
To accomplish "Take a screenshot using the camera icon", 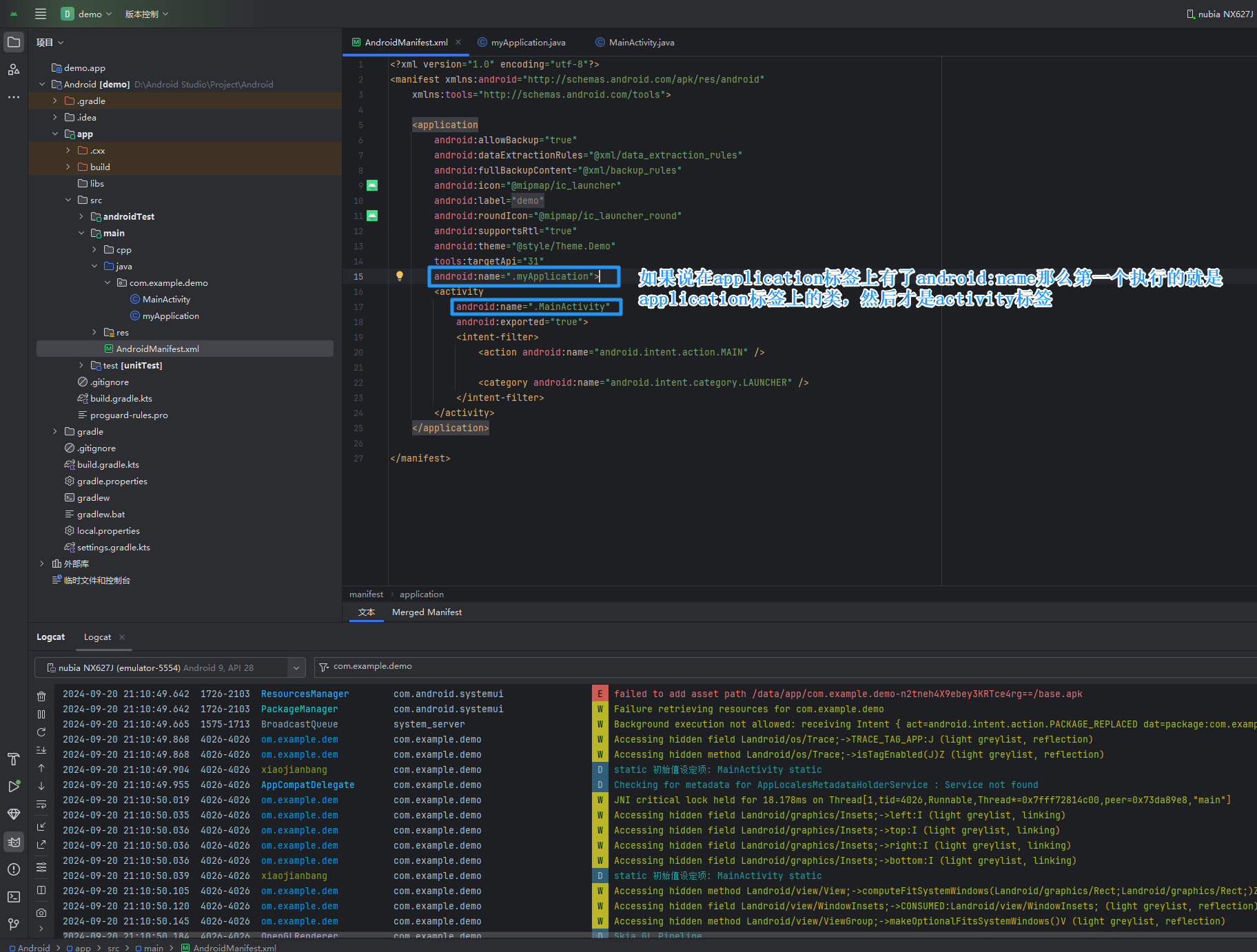I will click(x=41, y=913).
